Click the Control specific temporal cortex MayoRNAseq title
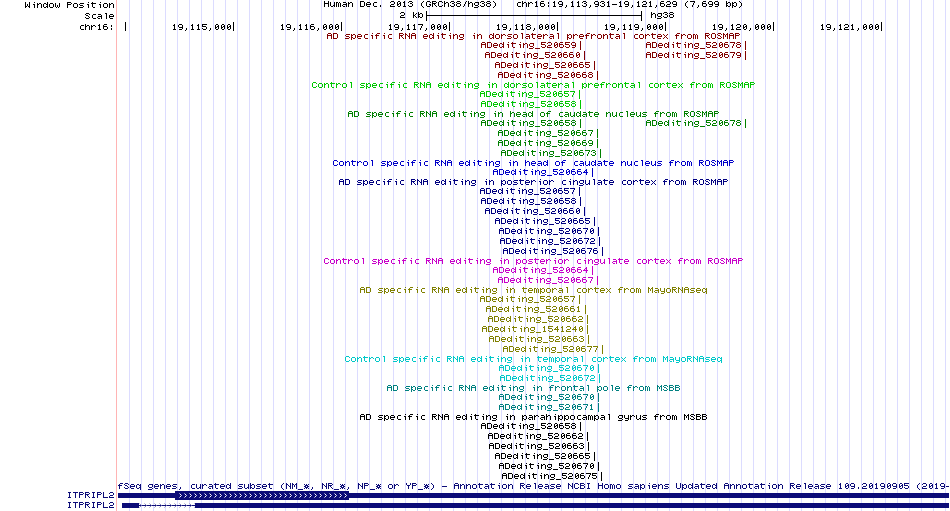Image resolution: width=950 pixels, height=511 pixels. click(x=533, y=359)
